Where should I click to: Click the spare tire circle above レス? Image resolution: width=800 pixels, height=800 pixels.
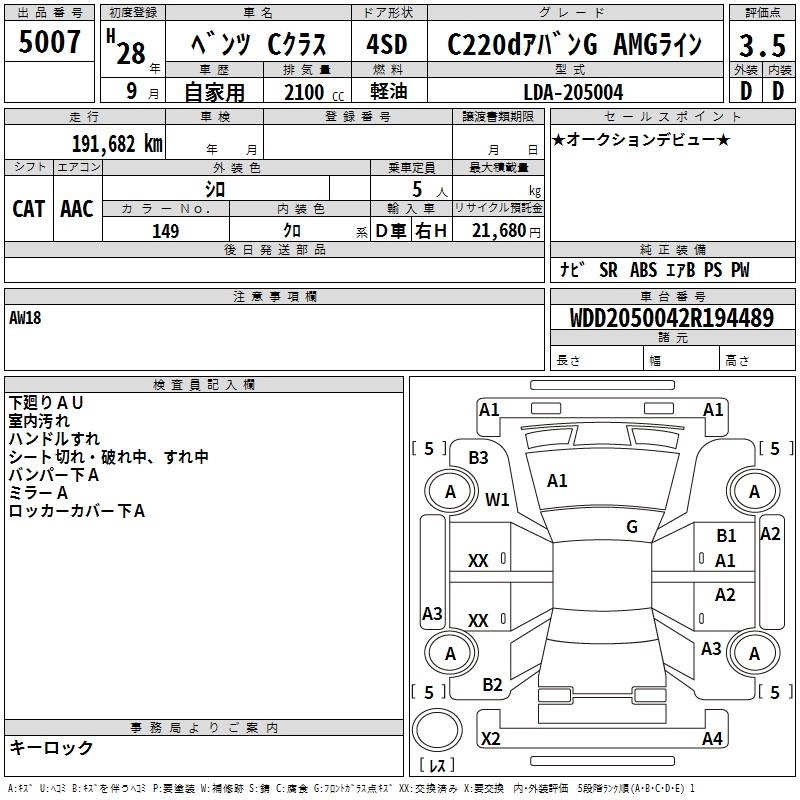click(x=437, y=730)
